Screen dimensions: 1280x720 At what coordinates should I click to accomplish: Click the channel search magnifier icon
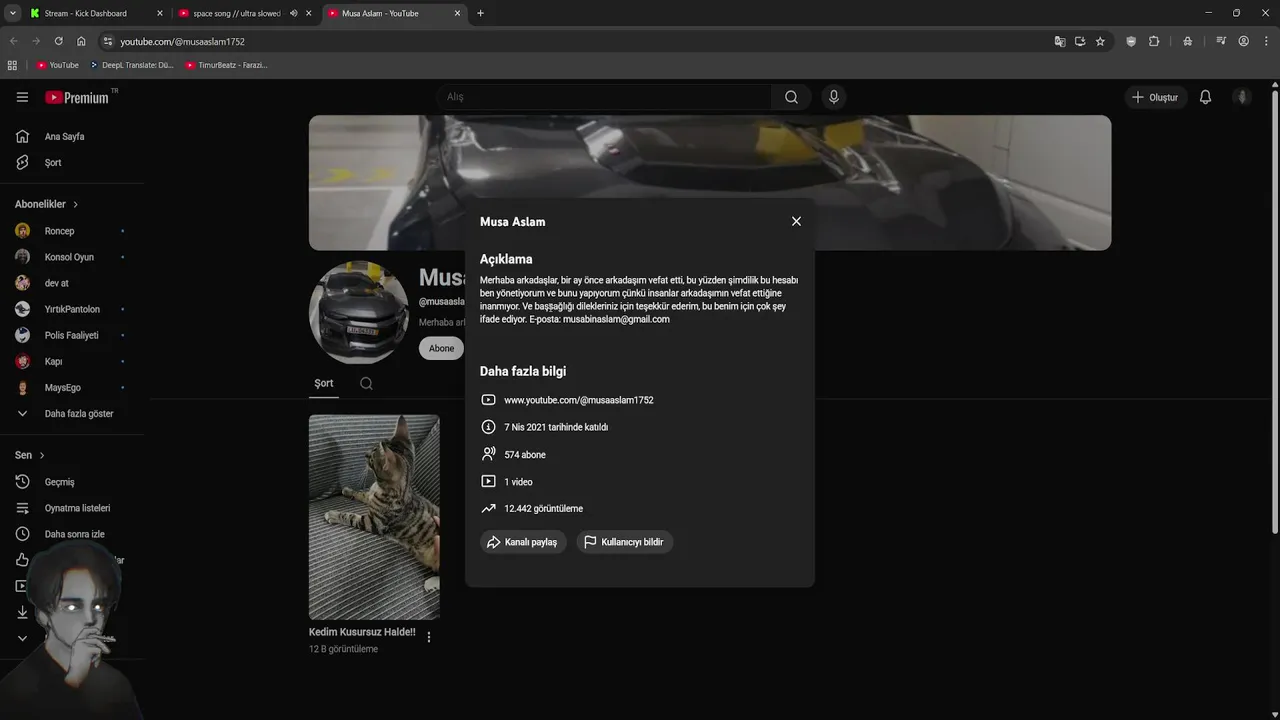coord(366,383)
